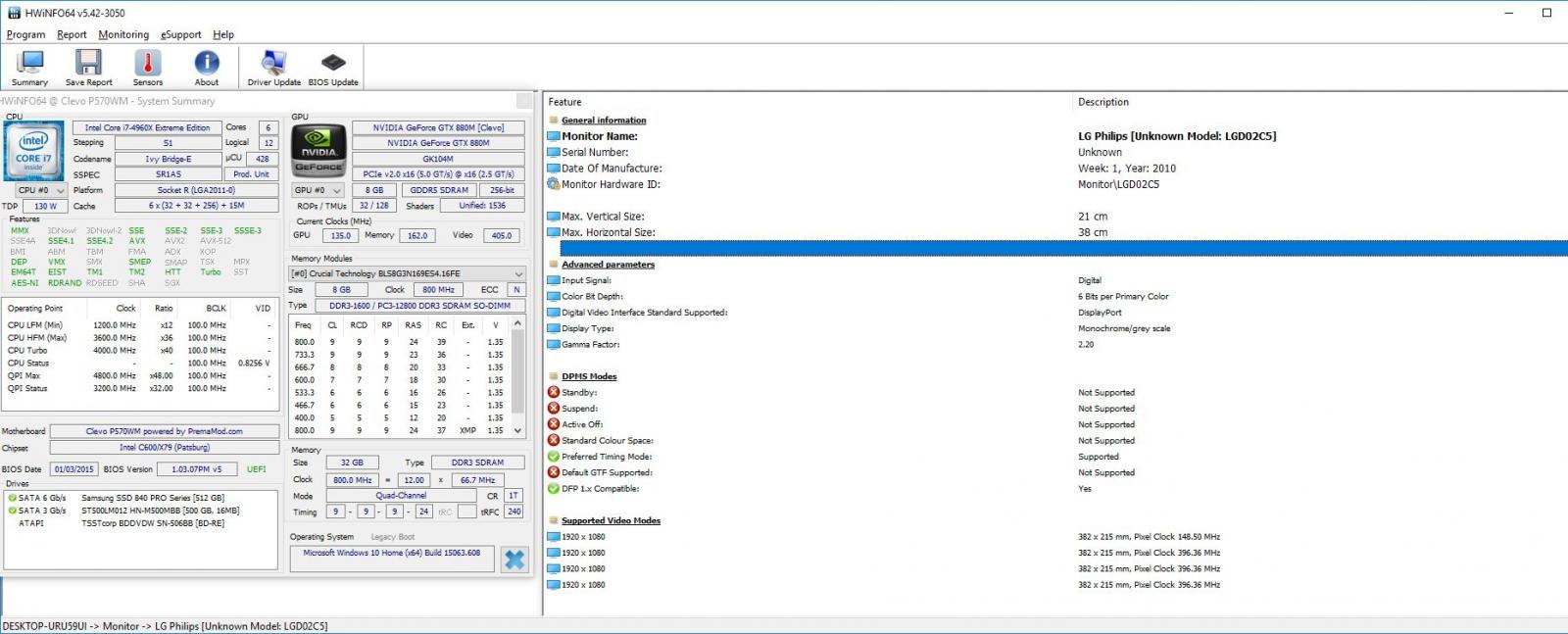Click the folder icon beside Supported Video Modes
This screenshot has height=634, width=1568.
[554, 521]
